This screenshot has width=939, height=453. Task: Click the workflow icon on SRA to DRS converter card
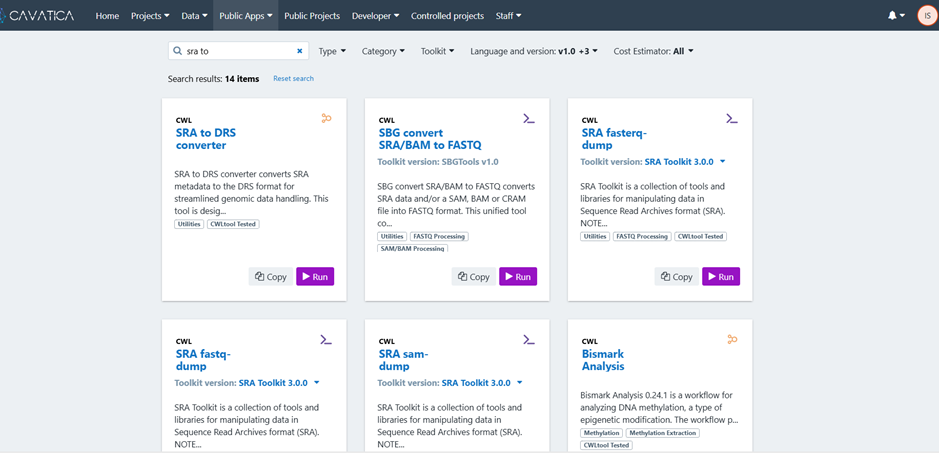pos(326,118)
